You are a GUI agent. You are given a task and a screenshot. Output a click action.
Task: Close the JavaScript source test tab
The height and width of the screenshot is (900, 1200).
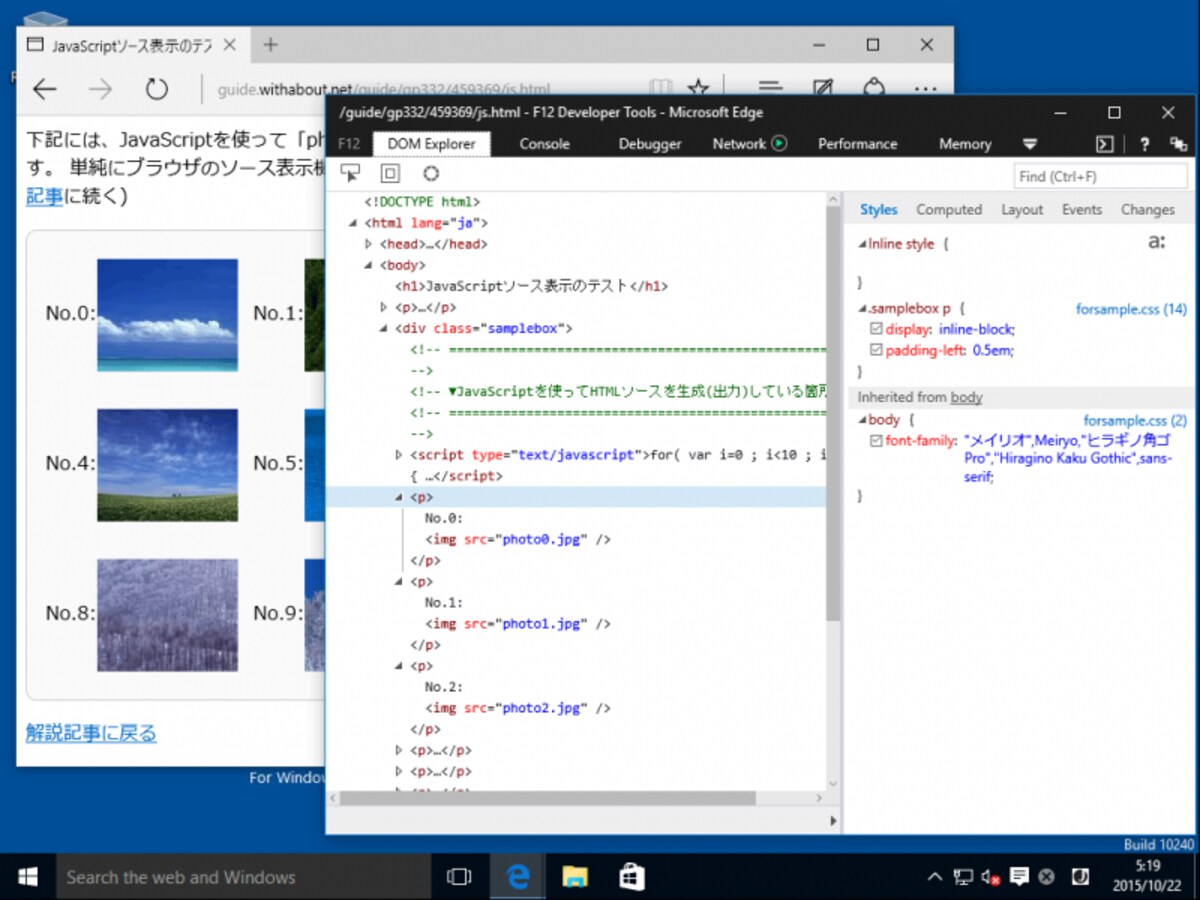pos(229,45)
